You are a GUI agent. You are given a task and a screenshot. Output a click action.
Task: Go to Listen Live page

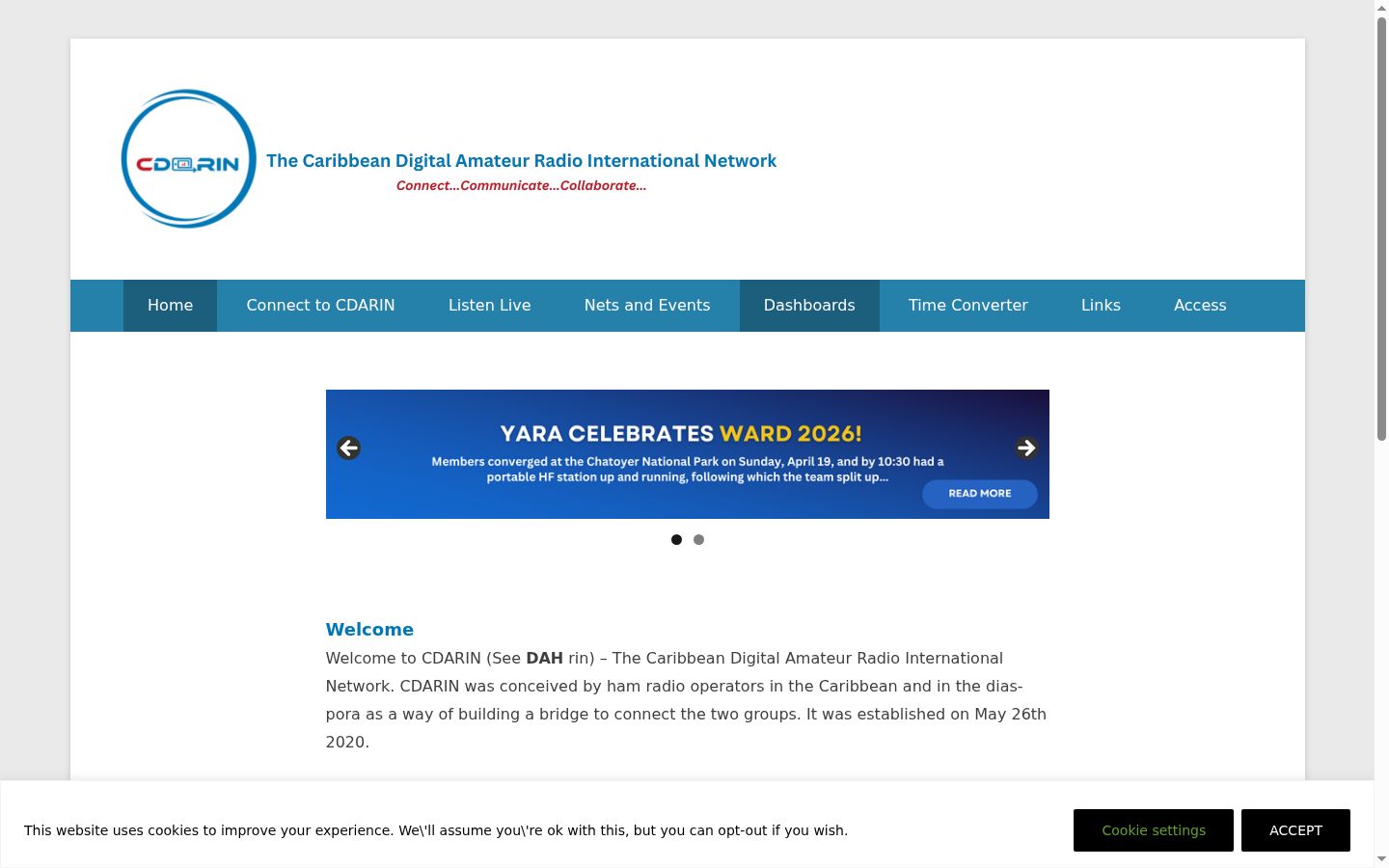[489, 306]
